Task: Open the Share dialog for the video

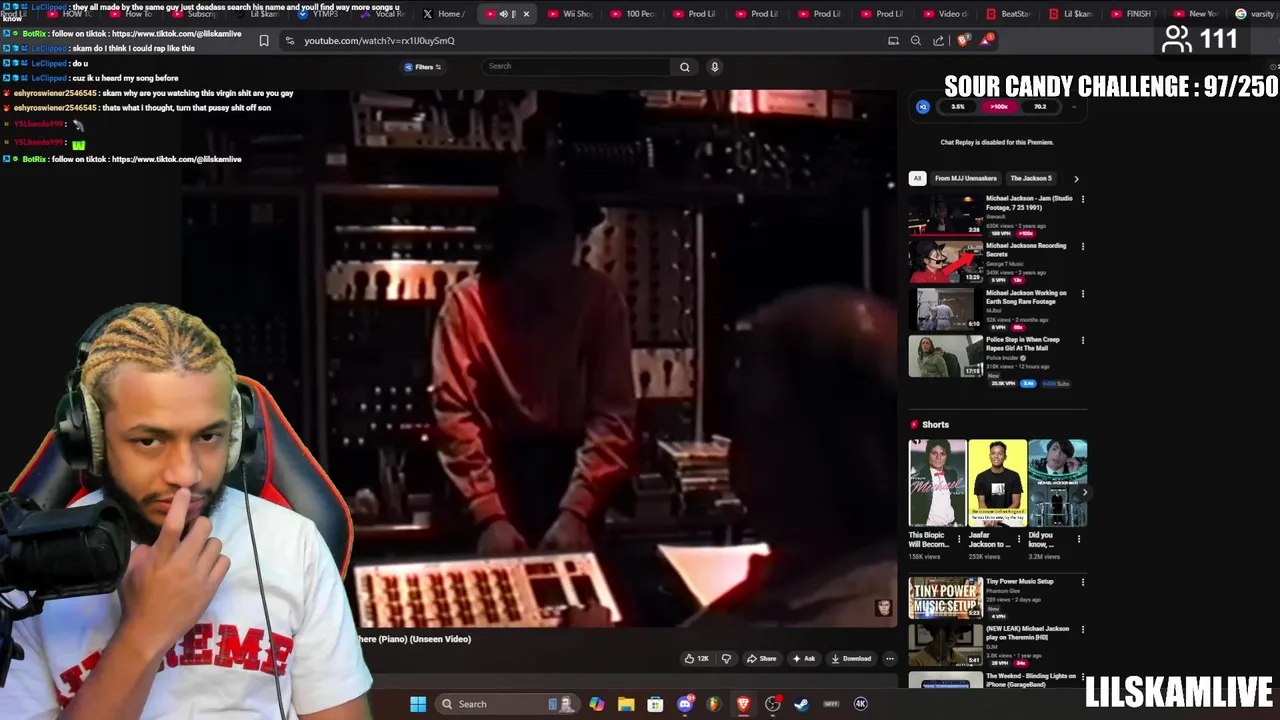Action: (x=762, y=658)
